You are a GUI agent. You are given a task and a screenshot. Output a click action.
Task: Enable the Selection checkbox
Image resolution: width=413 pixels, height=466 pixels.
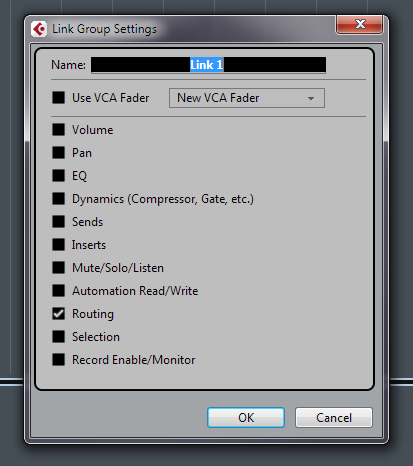pyautogui.click(x=58, y=337)
